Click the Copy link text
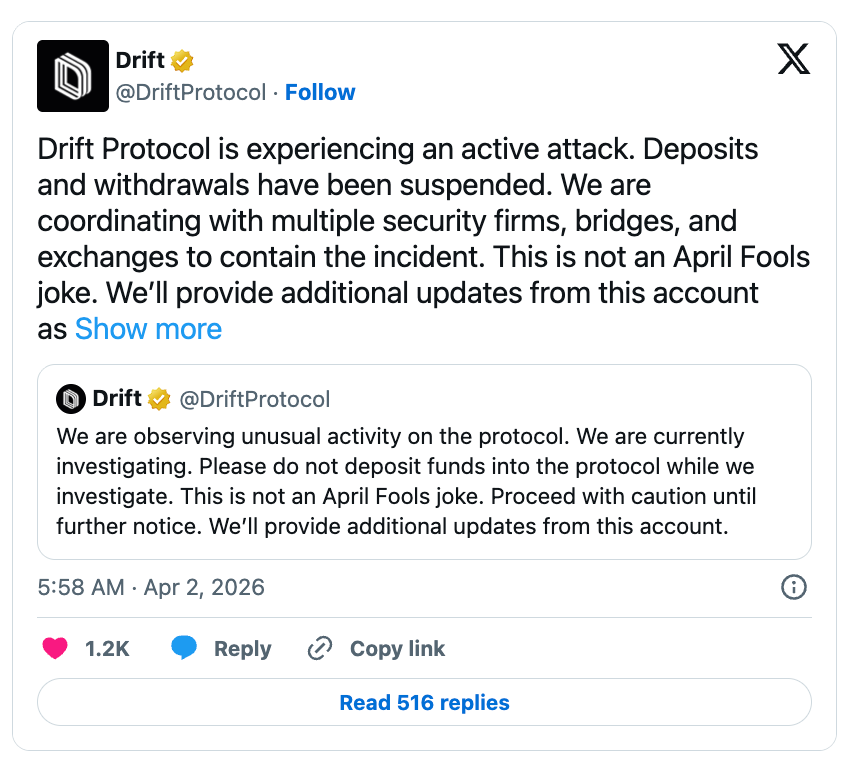The width and height of the screenshot is (850, 768). (397, 649)
